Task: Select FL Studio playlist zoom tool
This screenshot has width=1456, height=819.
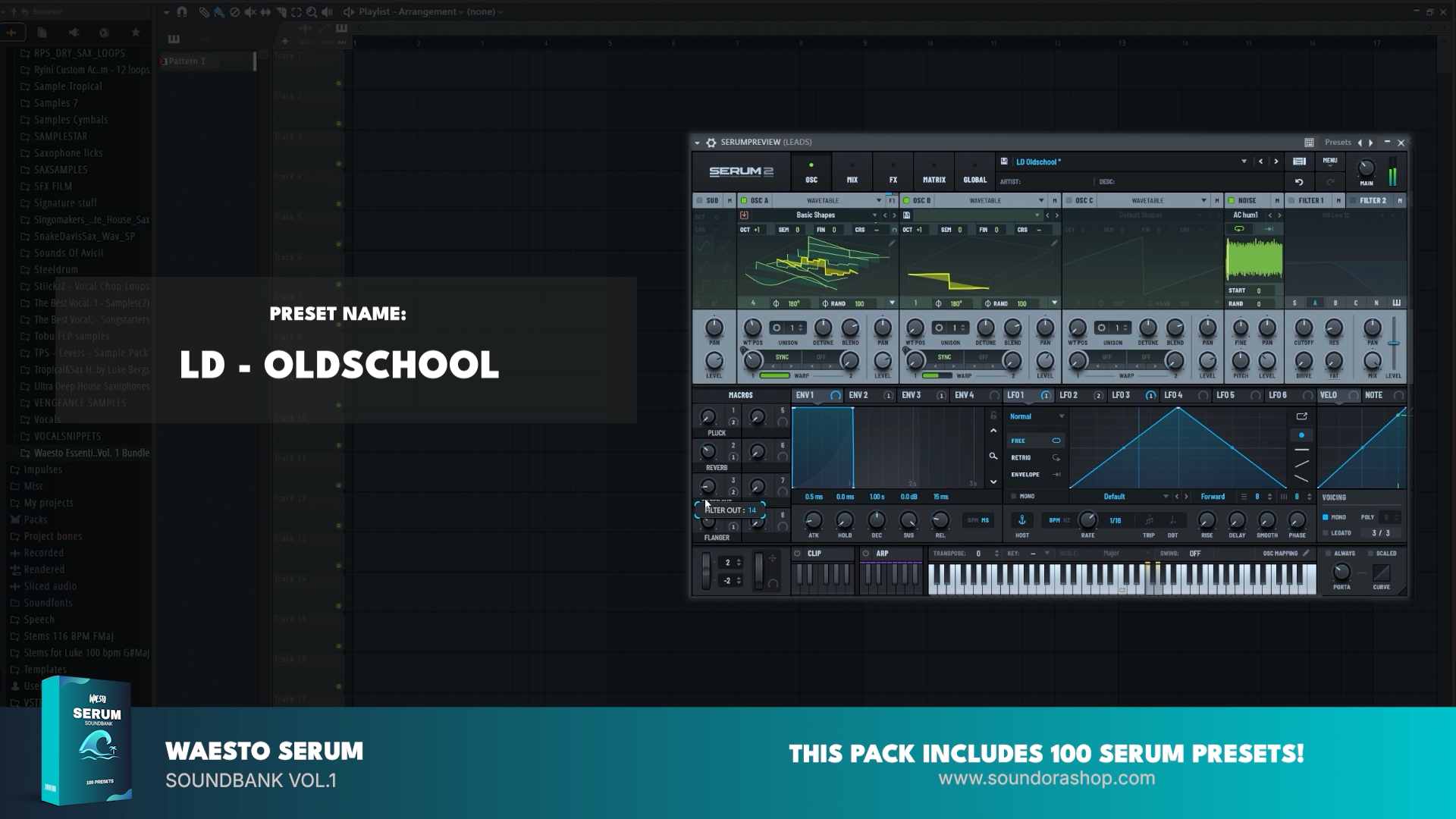Action: (x=312, y=11)
